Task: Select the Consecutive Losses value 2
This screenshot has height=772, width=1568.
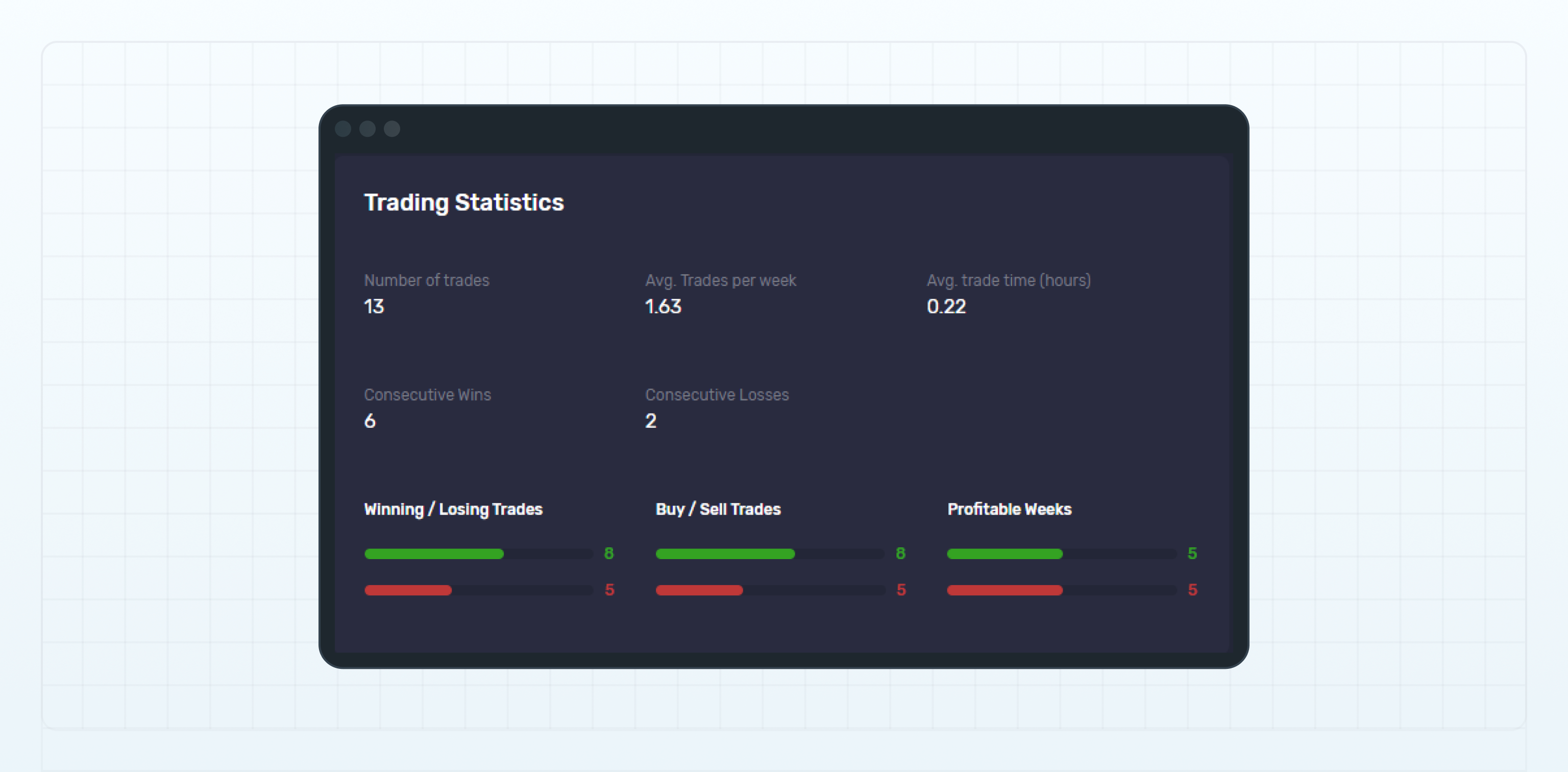Action: coord(650,421)
